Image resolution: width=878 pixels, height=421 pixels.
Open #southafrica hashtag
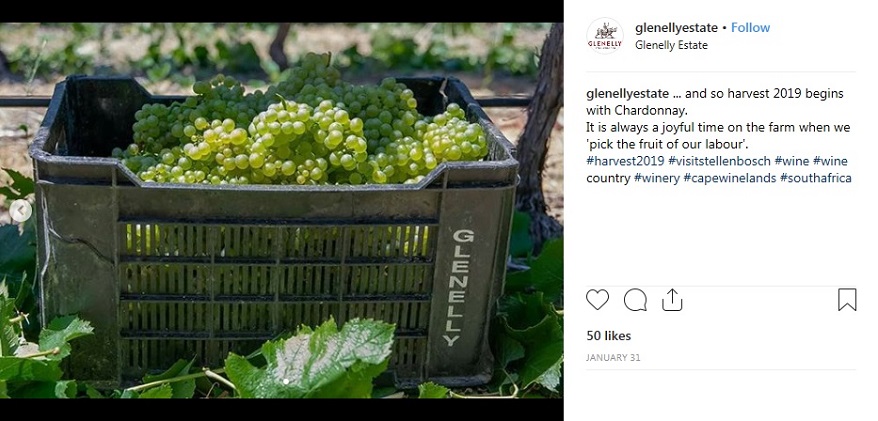[816, 178]
